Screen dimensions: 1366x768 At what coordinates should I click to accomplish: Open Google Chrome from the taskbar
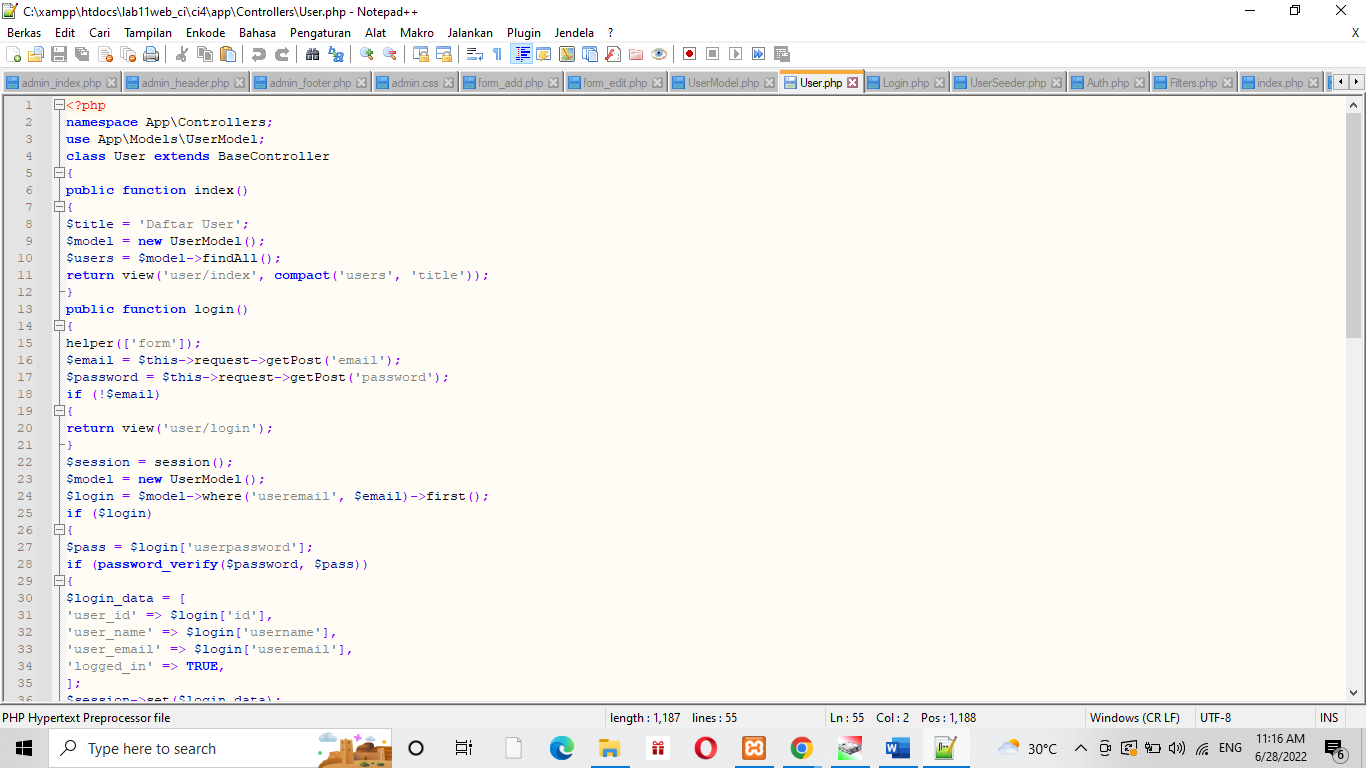(x=800, y=748)
